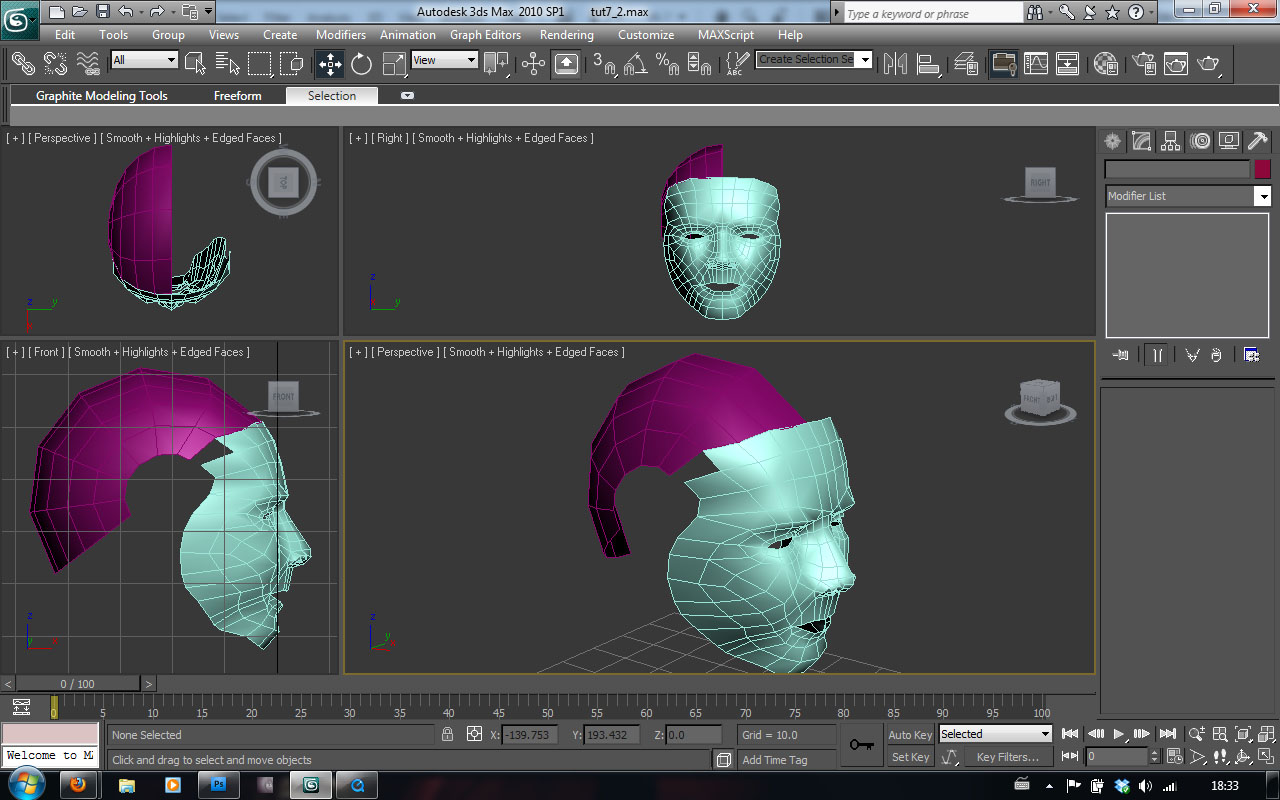Select the Select and Move tool
This screenshot has height=800, width=1280.
point(330,63)
